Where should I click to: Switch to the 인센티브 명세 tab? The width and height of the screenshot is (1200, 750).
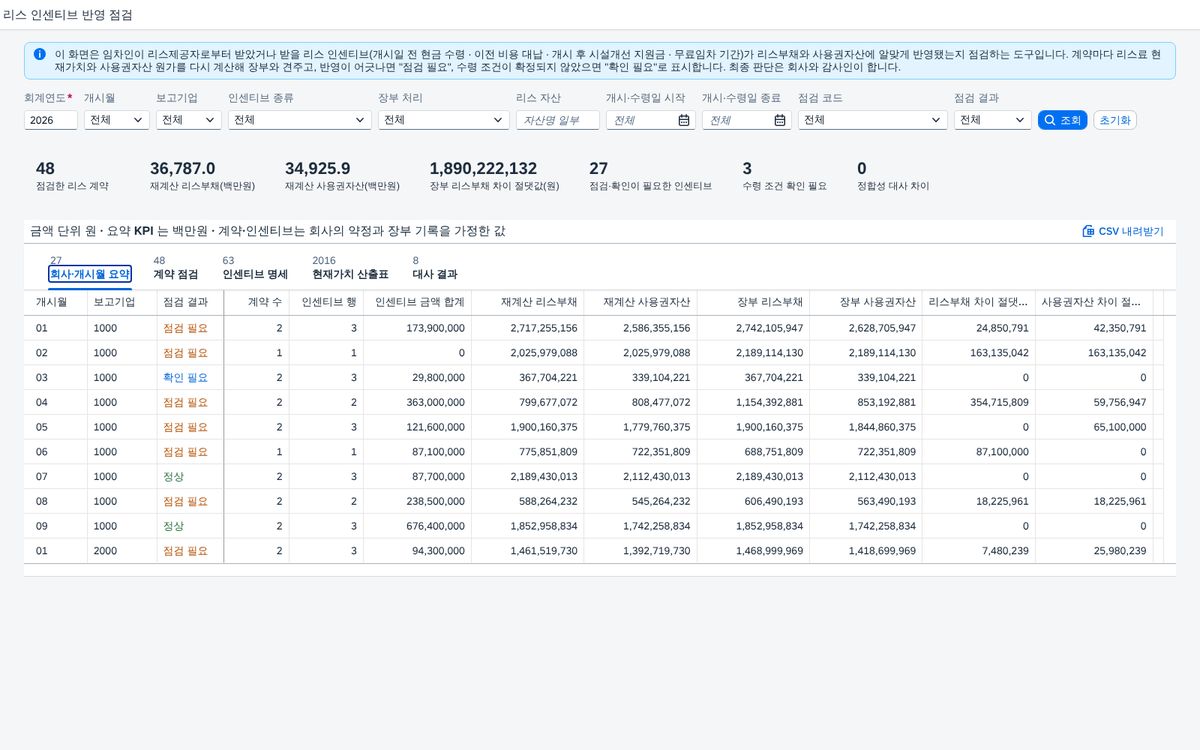tap(255, 274)
